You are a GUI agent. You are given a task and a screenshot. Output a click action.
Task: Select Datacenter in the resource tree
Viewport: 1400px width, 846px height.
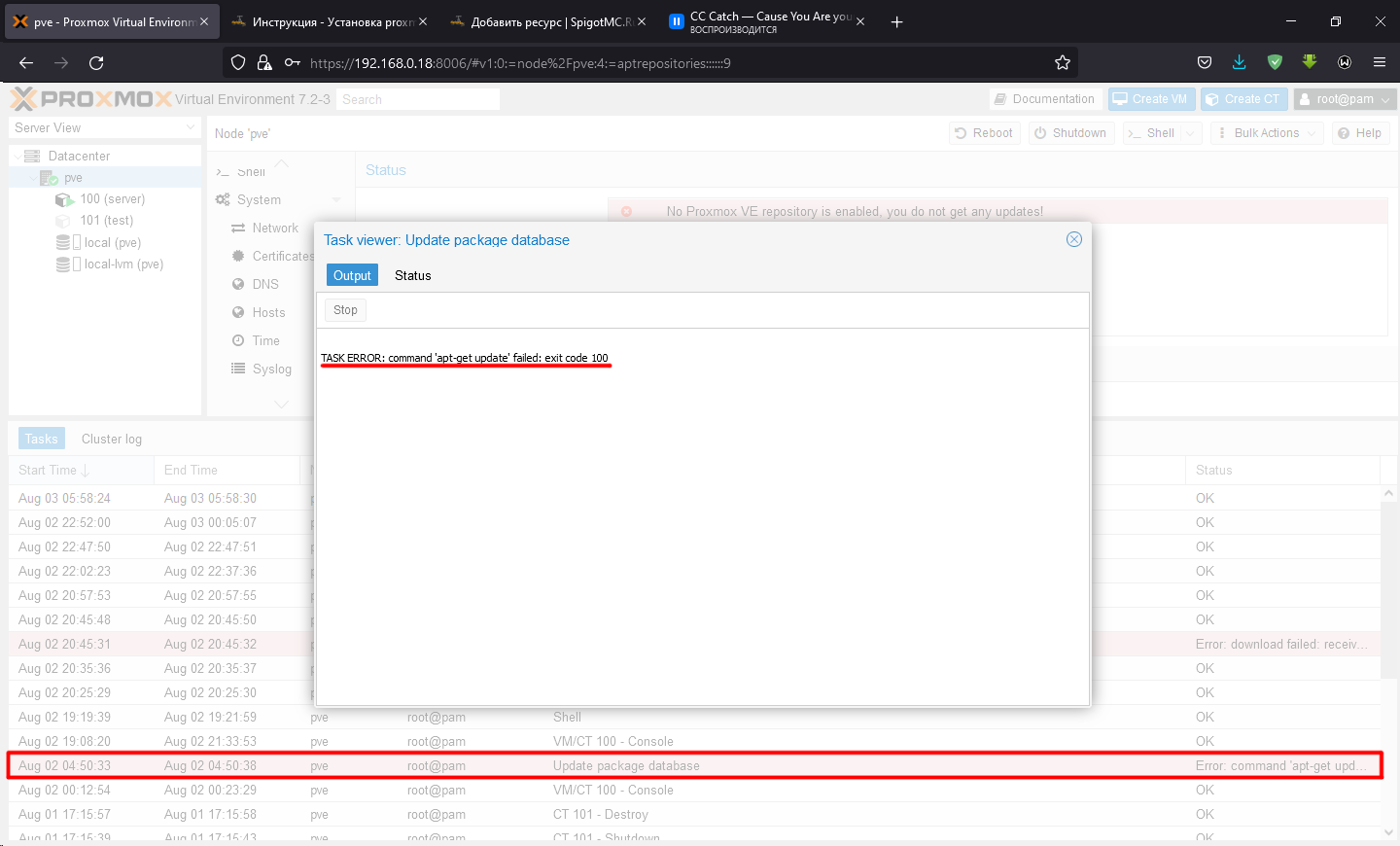coord(79,156)
